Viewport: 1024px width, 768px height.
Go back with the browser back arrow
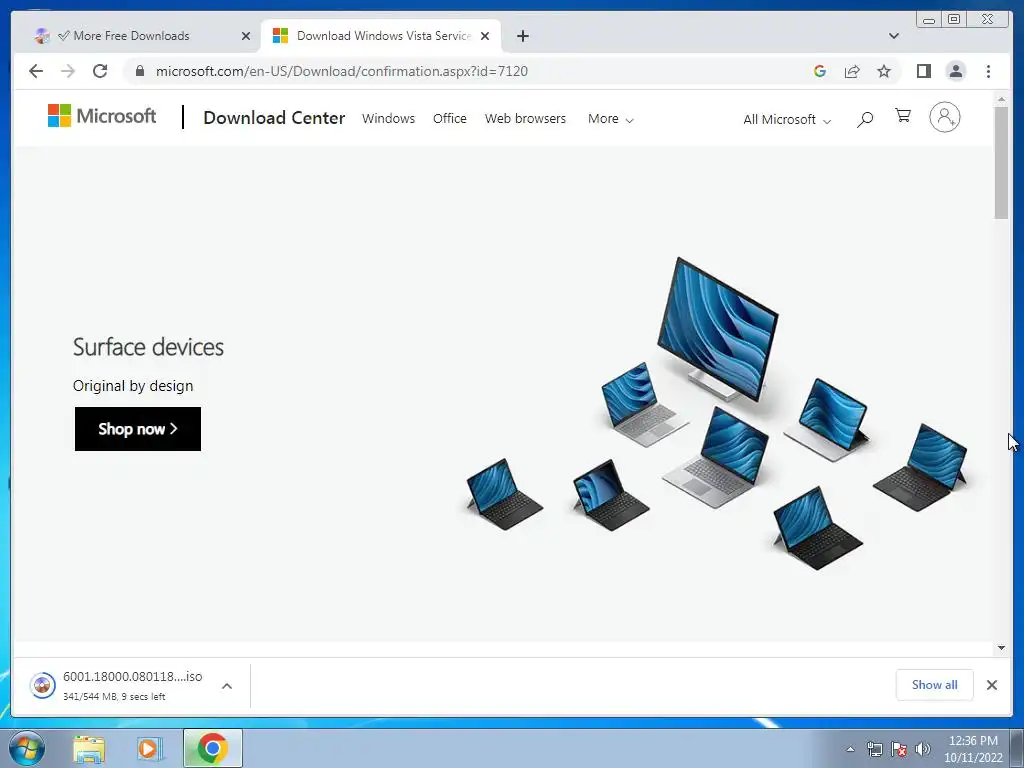pyautogui.click(x=36, y=71)
